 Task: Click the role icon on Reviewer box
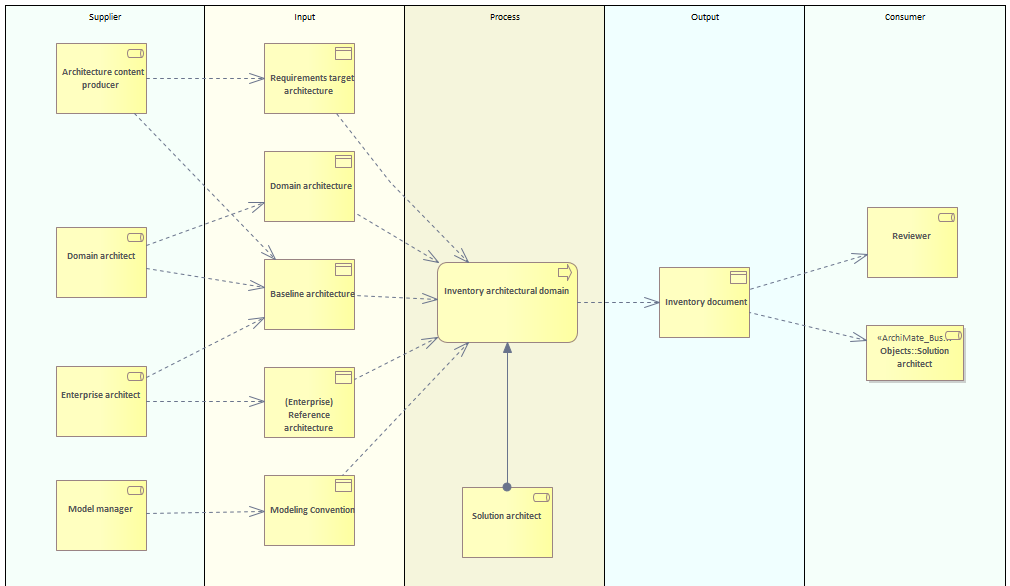pos(945,217)
